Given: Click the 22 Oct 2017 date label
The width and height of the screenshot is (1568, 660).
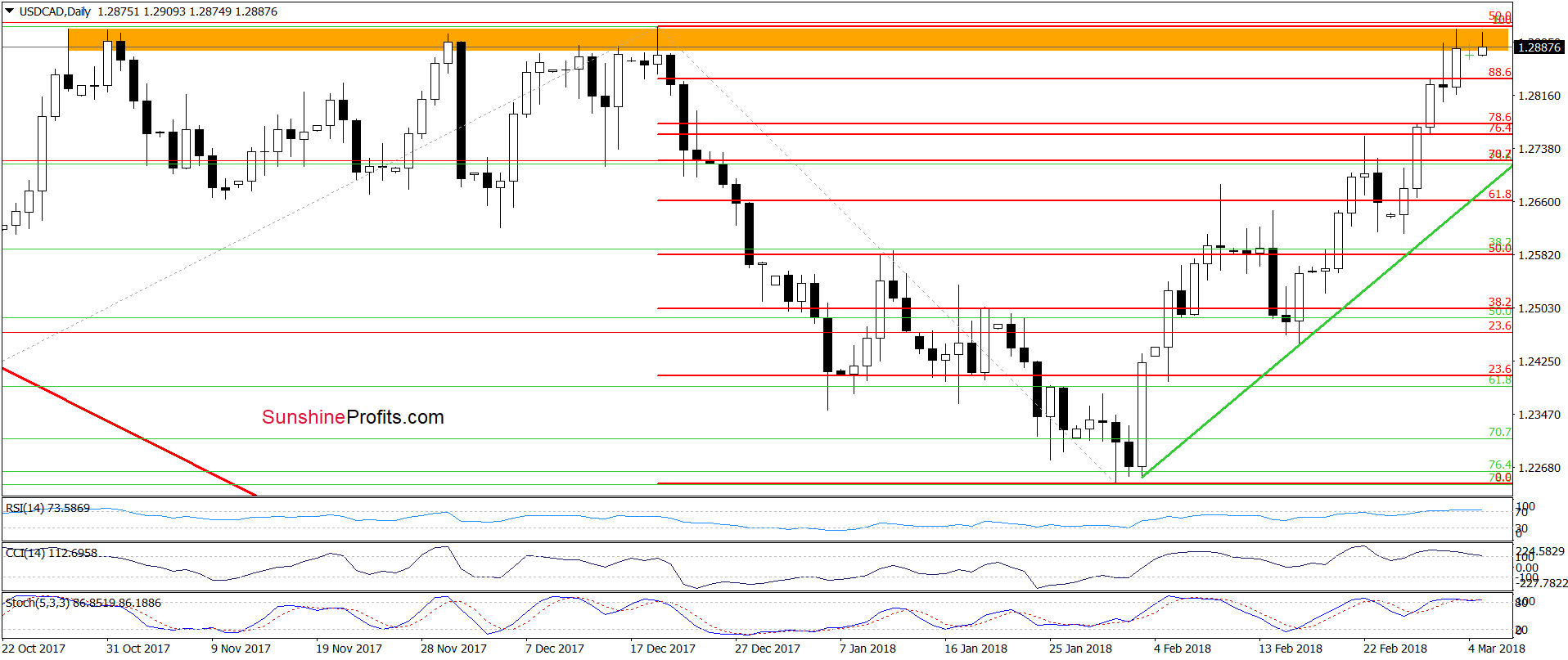Looking at the screenshot, I should (x=34, y=649).
